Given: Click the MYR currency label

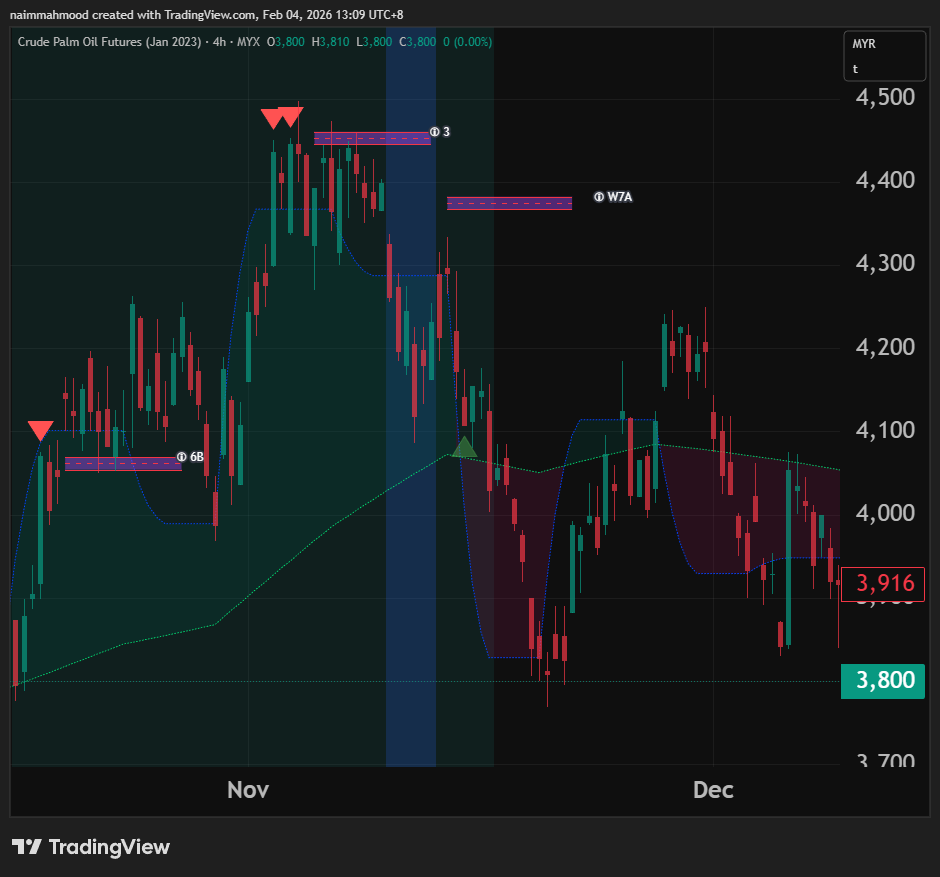Looking at the screenshot, I should [x=863, y=45].
